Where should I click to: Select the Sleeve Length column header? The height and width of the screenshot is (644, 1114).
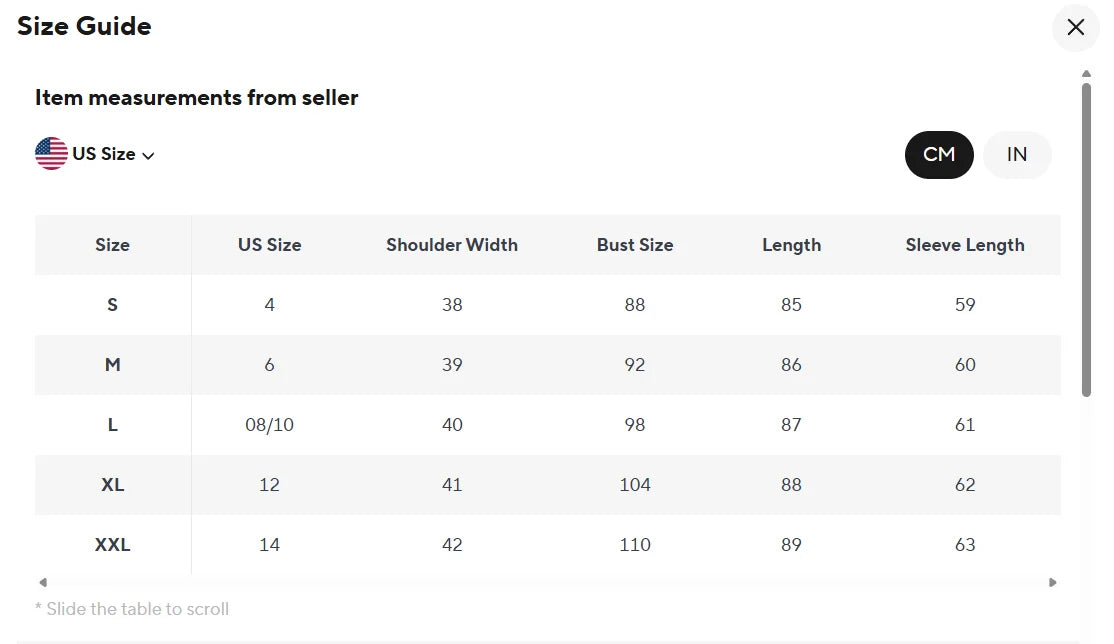tap(965, 244)
